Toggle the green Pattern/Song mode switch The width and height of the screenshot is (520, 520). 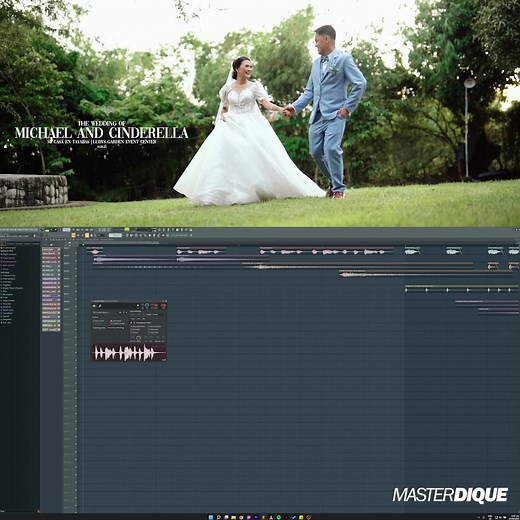coord(47,230)
